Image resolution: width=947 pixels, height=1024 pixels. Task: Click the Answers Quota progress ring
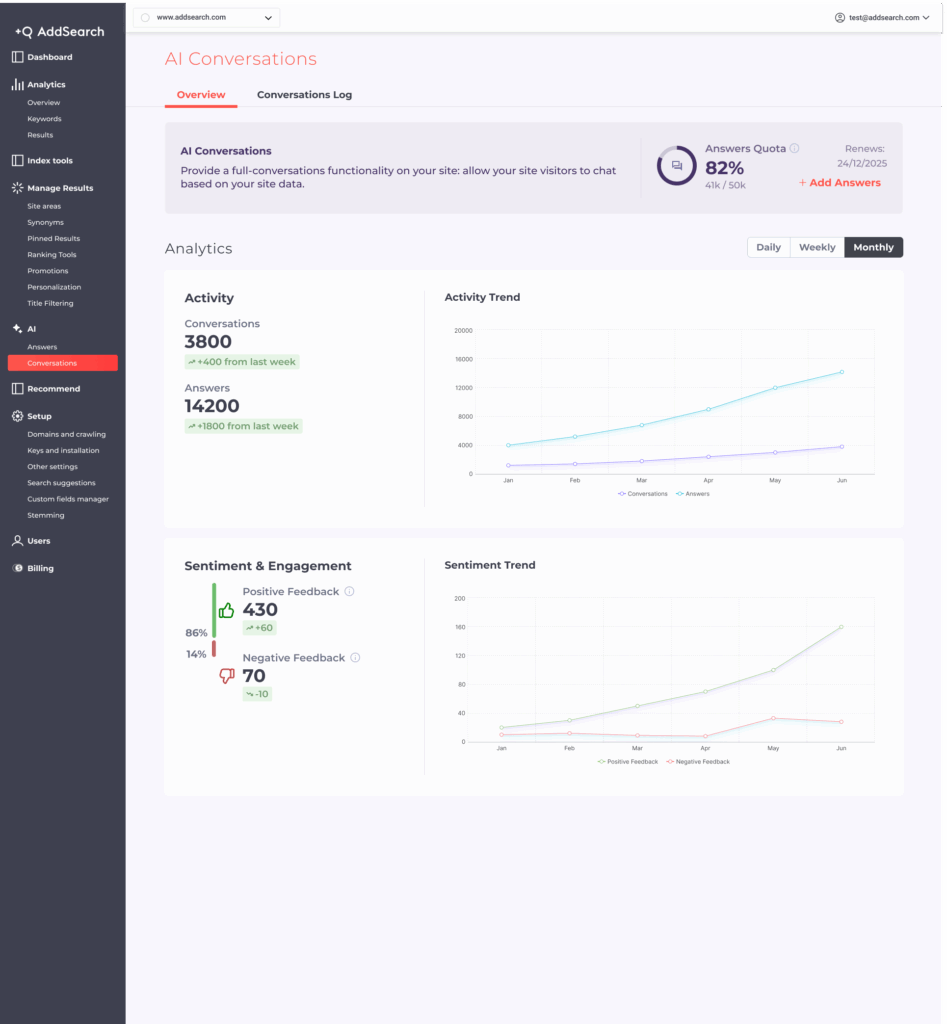coord(677,165)
